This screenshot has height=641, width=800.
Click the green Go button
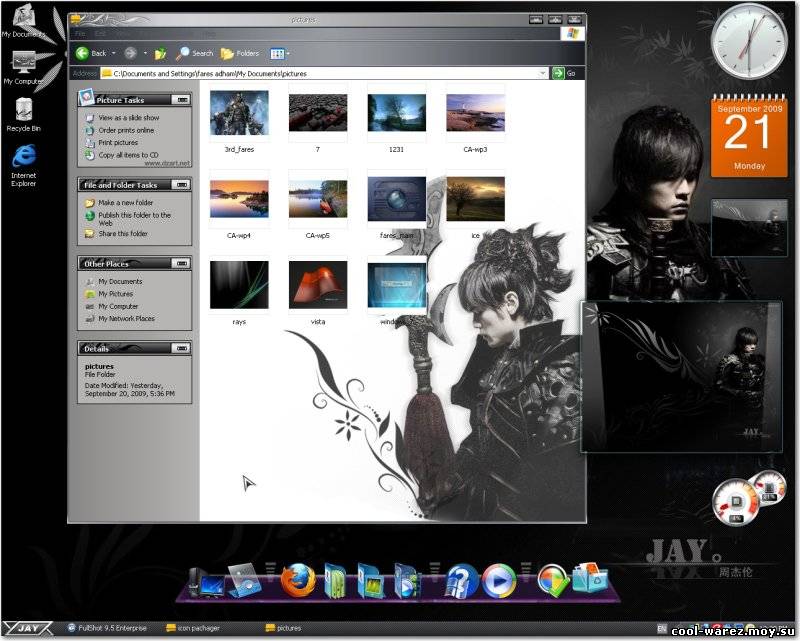[564, 73]
